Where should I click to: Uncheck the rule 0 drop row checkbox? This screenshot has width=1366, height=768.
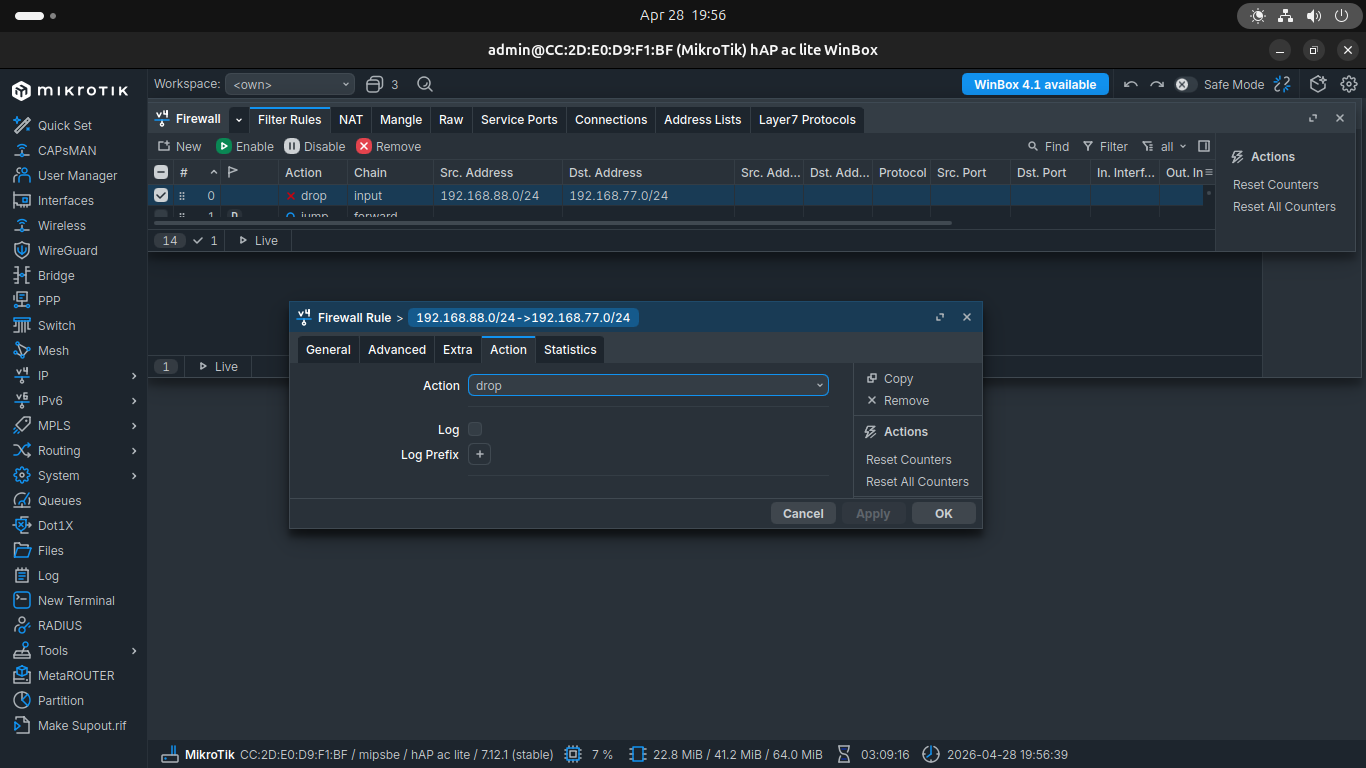click(x=161, y=195)
